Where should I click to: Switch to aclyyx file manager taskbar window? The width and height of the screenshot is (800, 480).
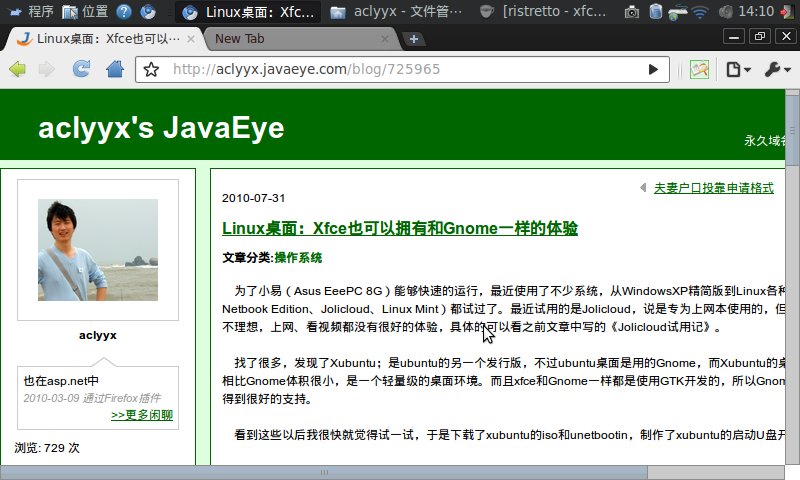click(395, 12)
